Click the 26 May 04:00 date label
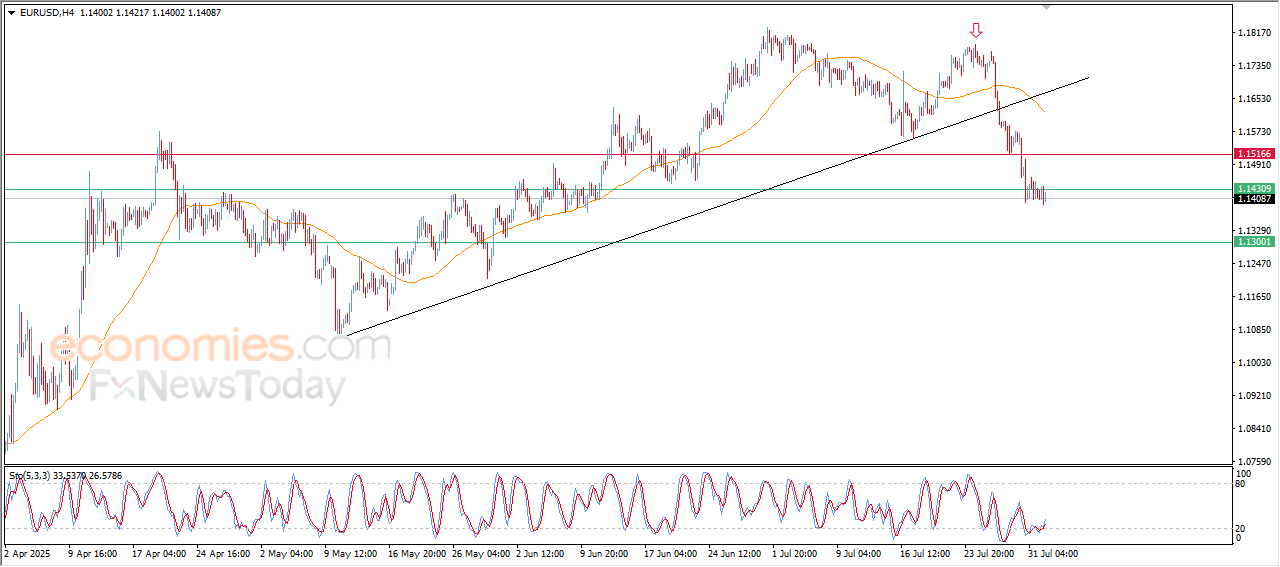1280x567 pixels. coord(479,553)
